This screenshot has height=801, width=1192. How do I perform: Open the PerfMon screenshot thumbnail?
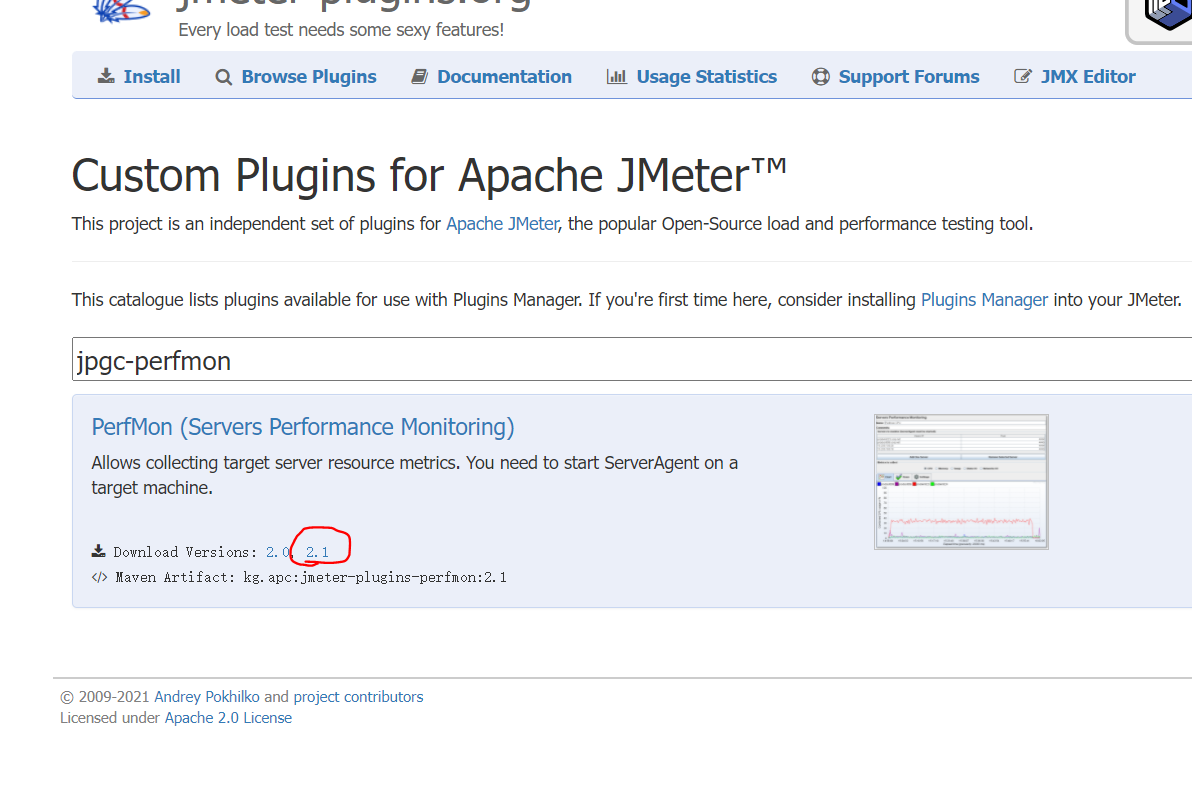961,482
